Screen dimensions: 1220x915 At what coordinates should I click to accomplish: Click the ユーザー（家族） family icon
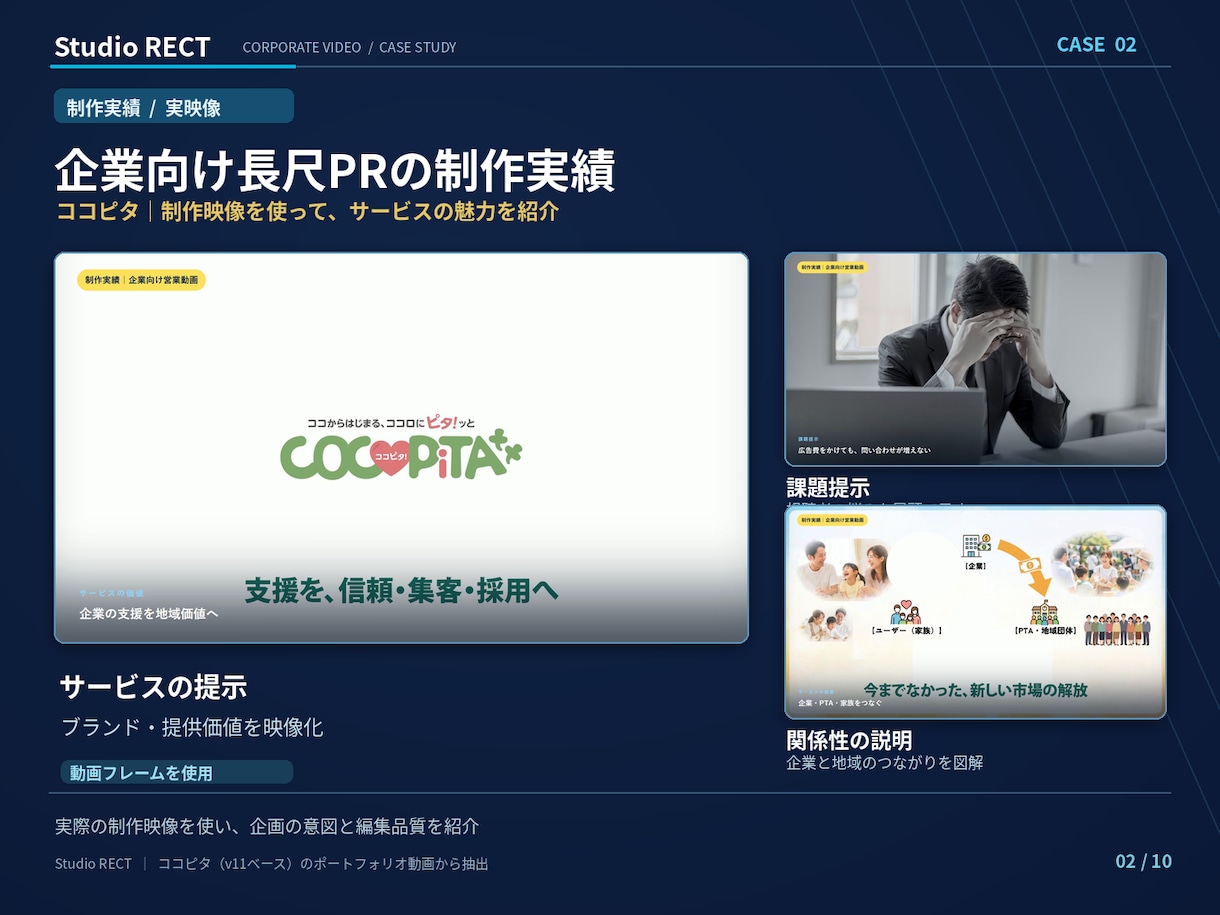905,612
